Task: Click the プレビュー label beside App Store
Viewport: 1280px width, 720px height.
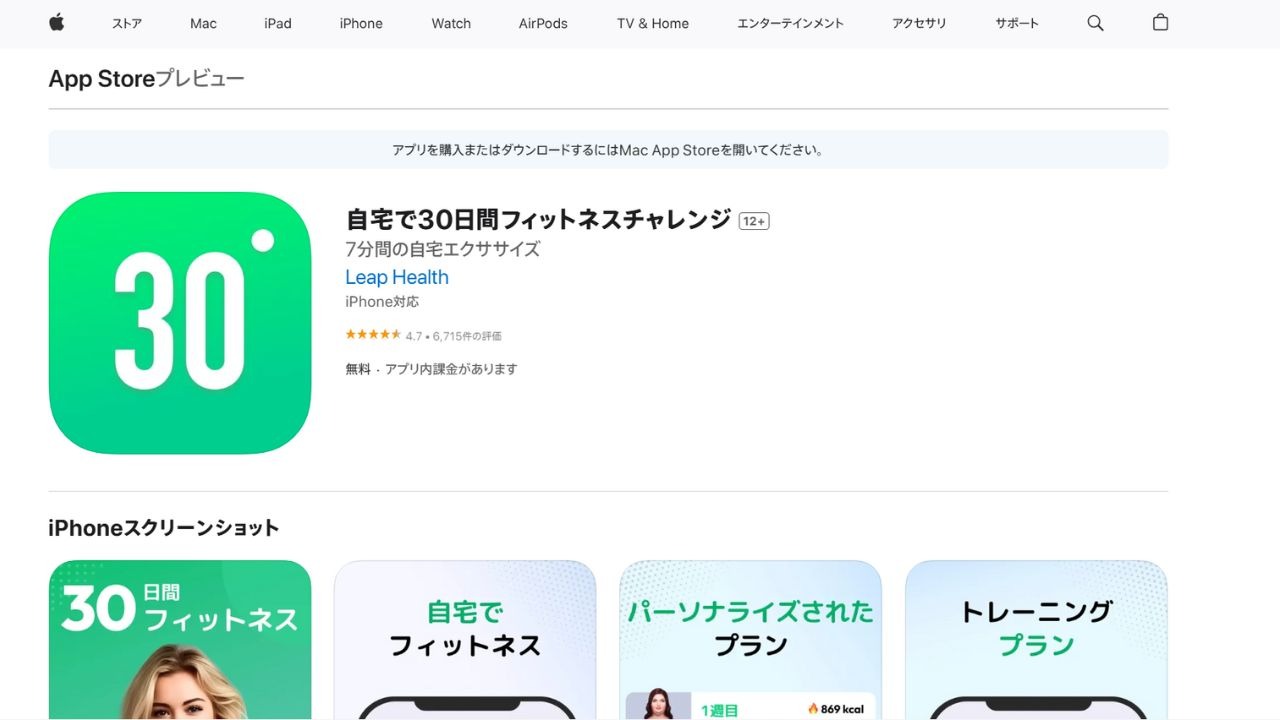Action: [x=200, y=79]
